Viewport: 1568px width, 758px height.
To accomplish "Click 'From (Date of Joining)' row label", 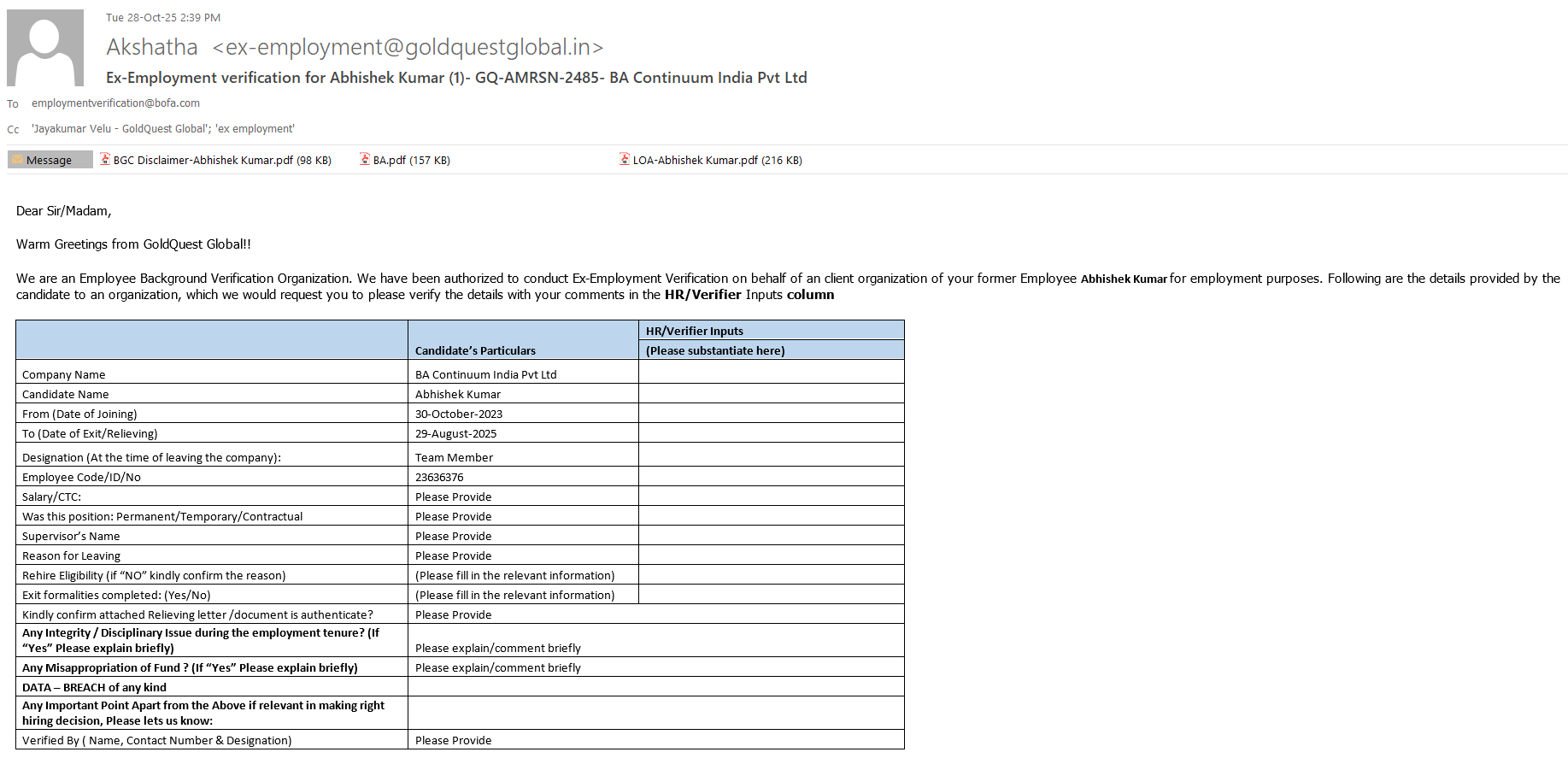I will tap(79, 414).
